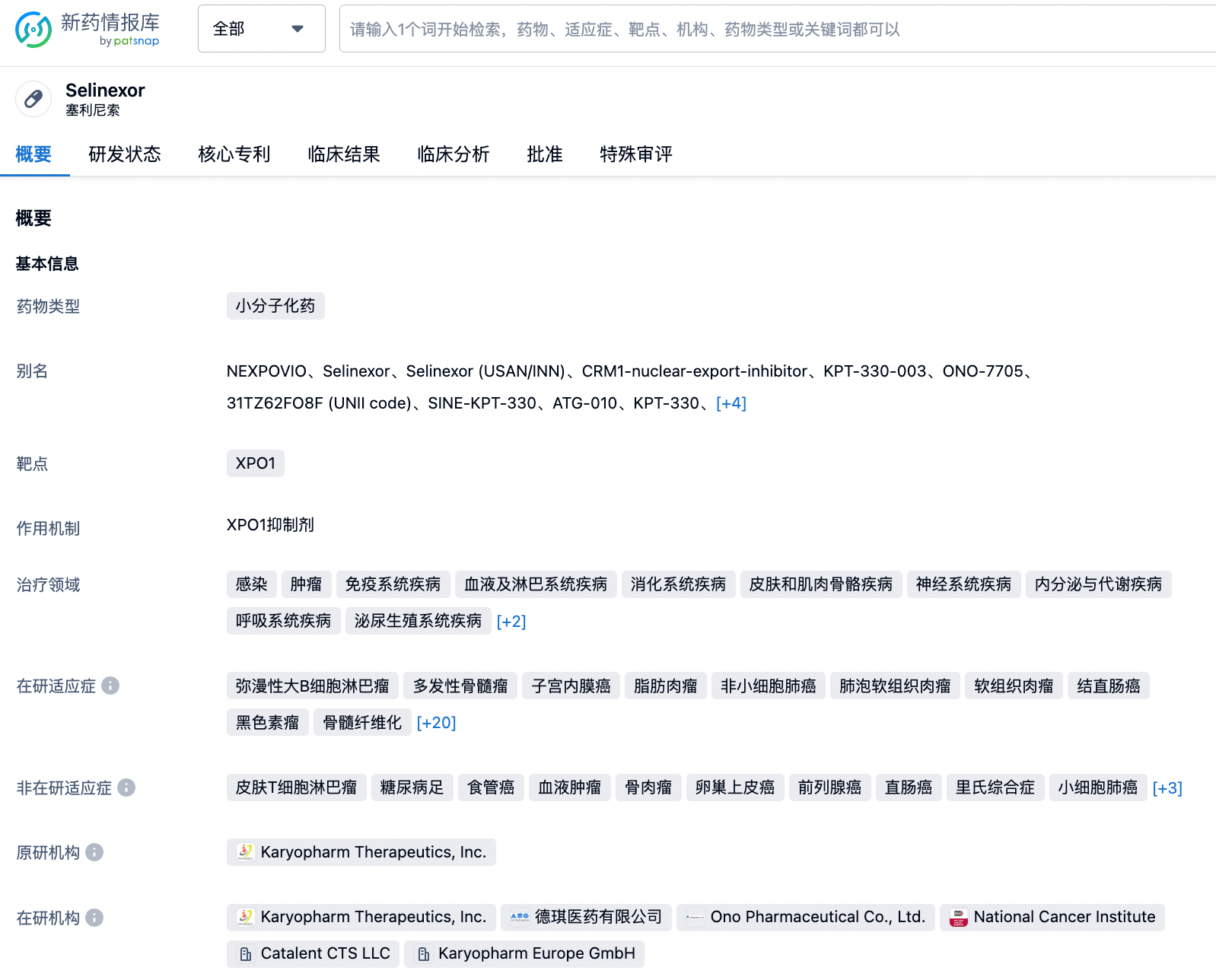Viewport: 1216px width, 980px height.
Task: Open the 肿瘤 therapeutic area tag
Action: point(306,584)
